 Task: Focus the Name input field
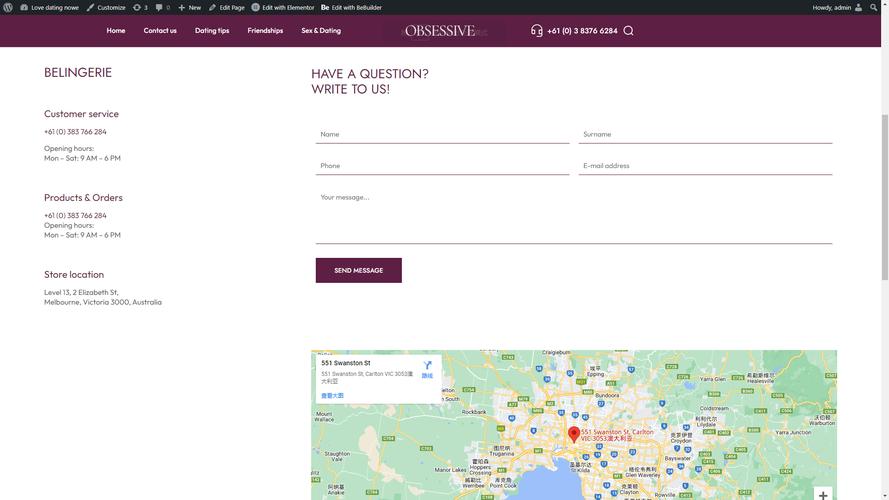(x=442, y=134)
